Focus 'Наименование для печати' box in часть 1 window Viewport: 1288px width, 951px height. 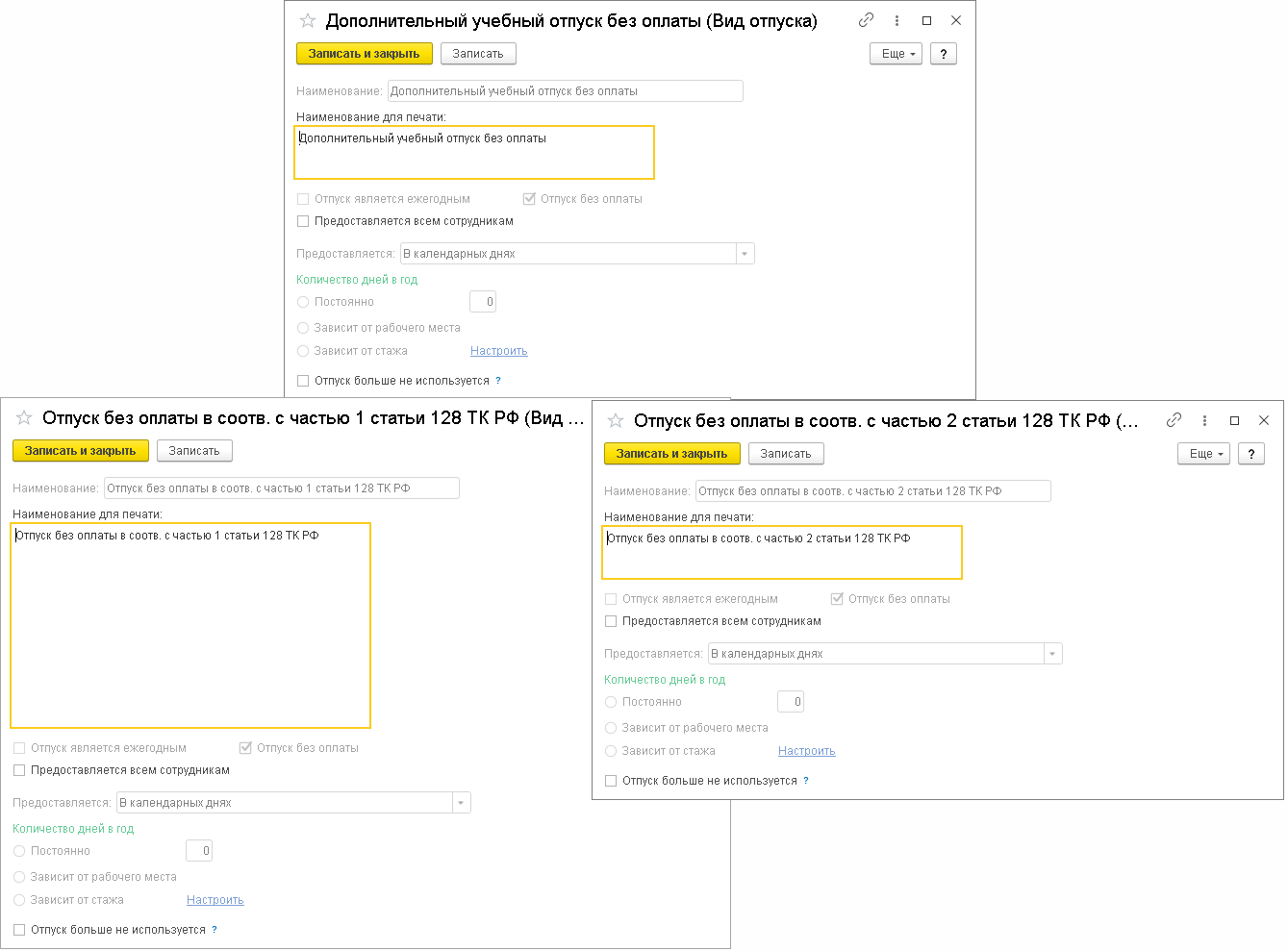pyautogui.click(x=190, y=625)
